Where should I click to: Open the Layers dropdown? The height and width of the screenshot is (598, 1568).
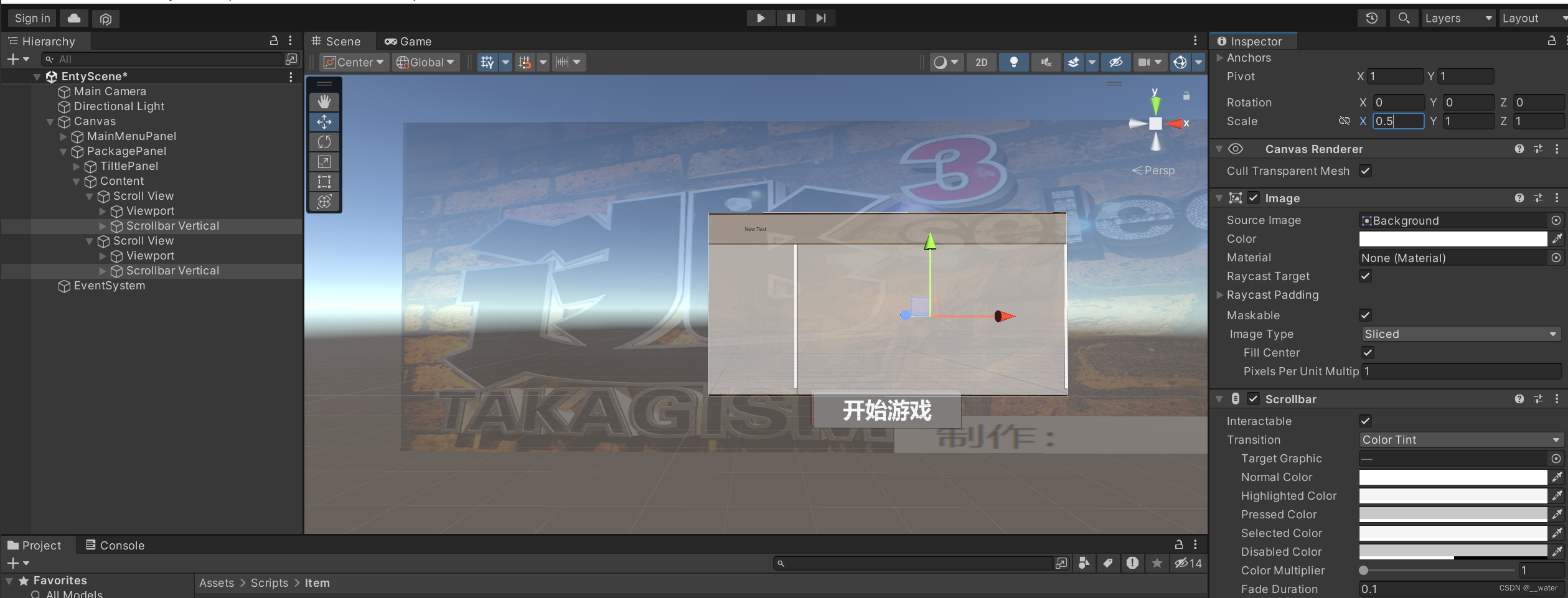[x=1458, y=18]
